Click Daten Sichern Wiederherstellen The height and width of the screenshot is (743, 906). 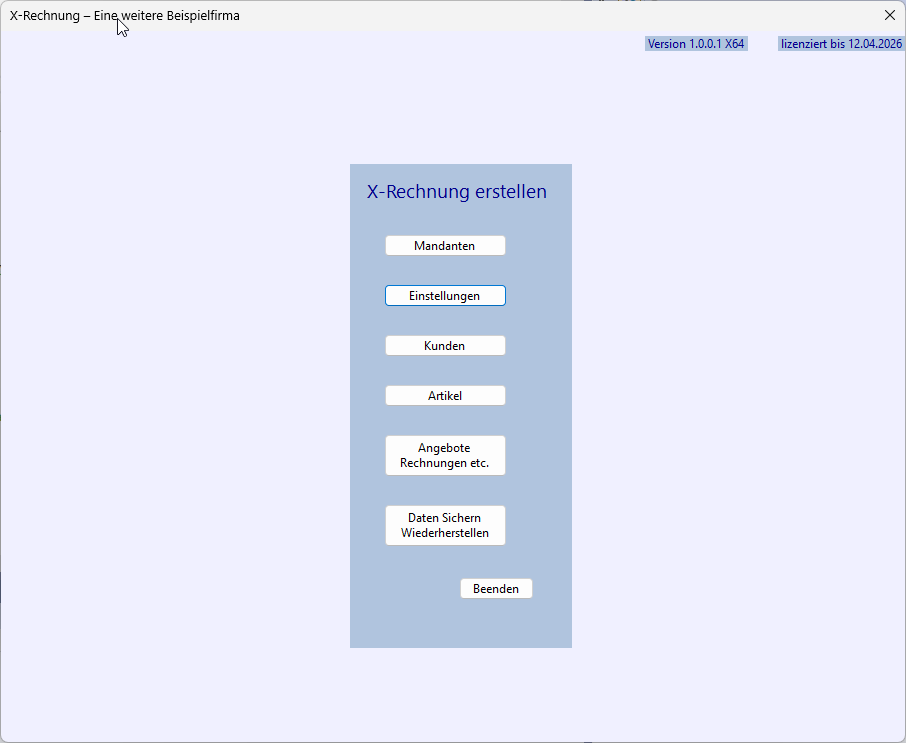445,525
